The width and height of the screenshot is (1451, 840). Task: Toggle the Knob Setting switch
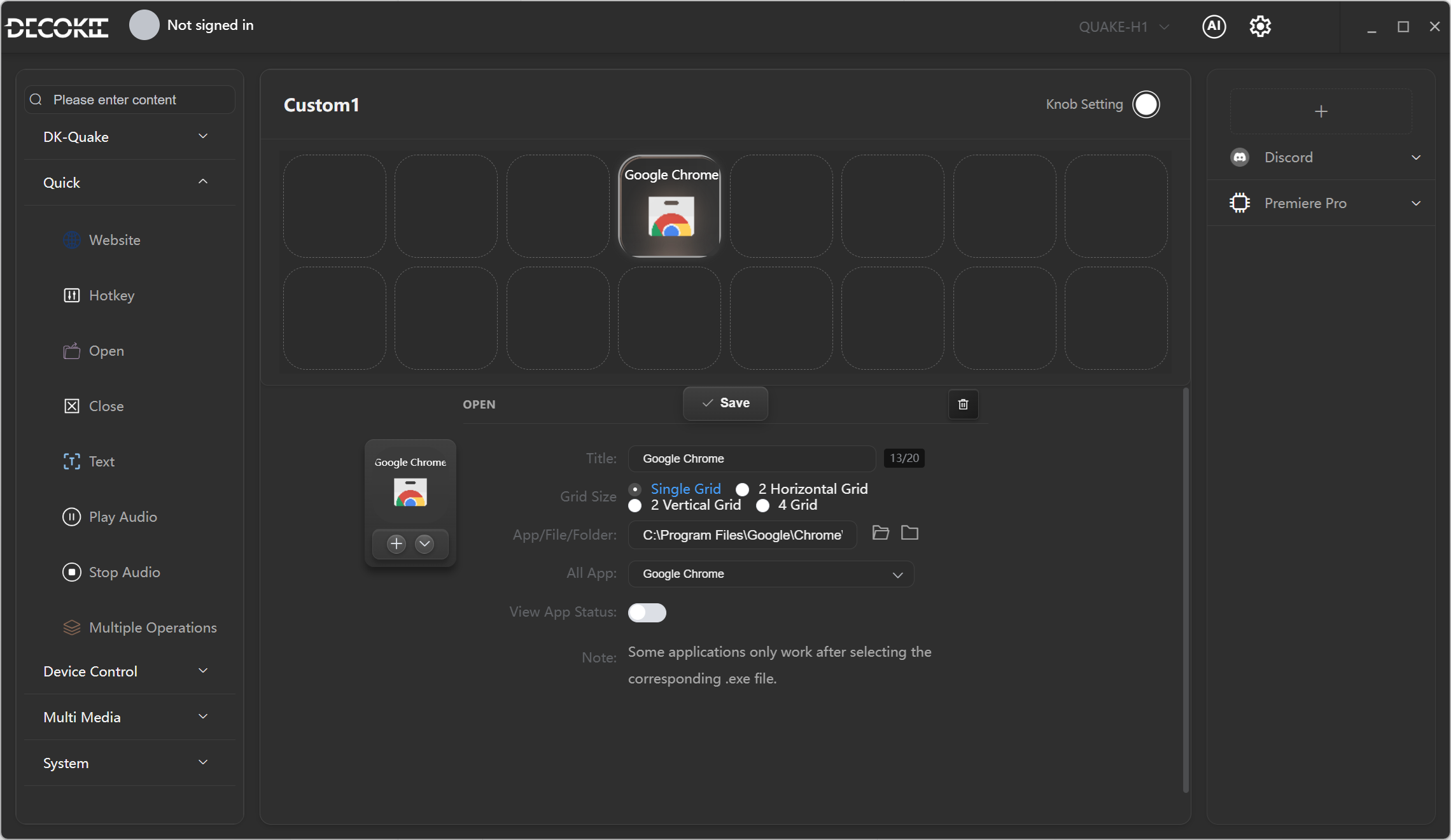pyautogui.click(x=1146, y=104)
